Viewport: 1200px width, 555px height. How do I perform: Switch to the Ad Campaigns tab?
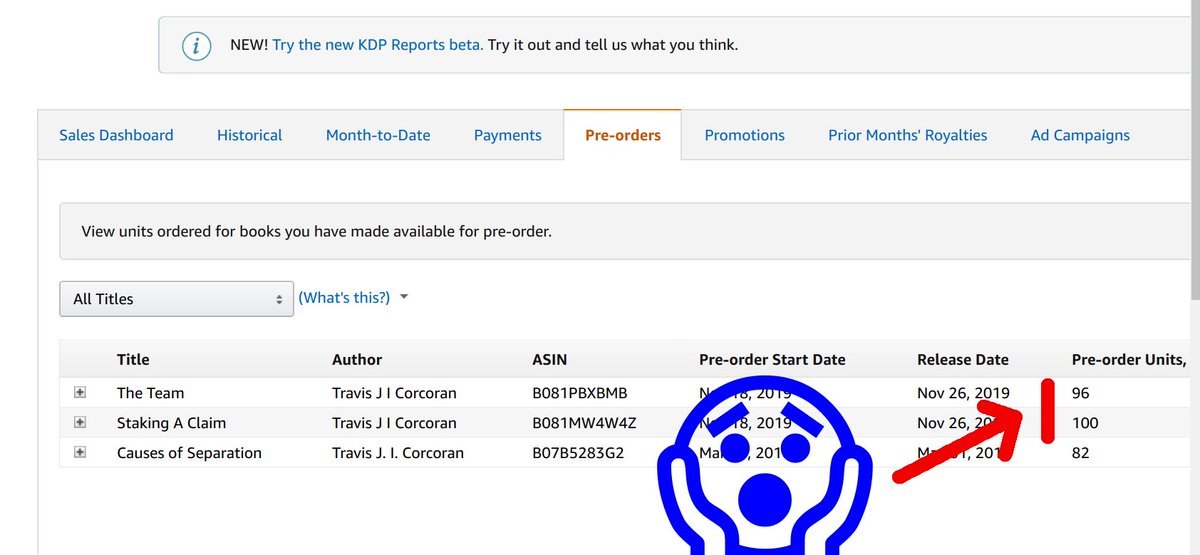tap(1081, 135)
